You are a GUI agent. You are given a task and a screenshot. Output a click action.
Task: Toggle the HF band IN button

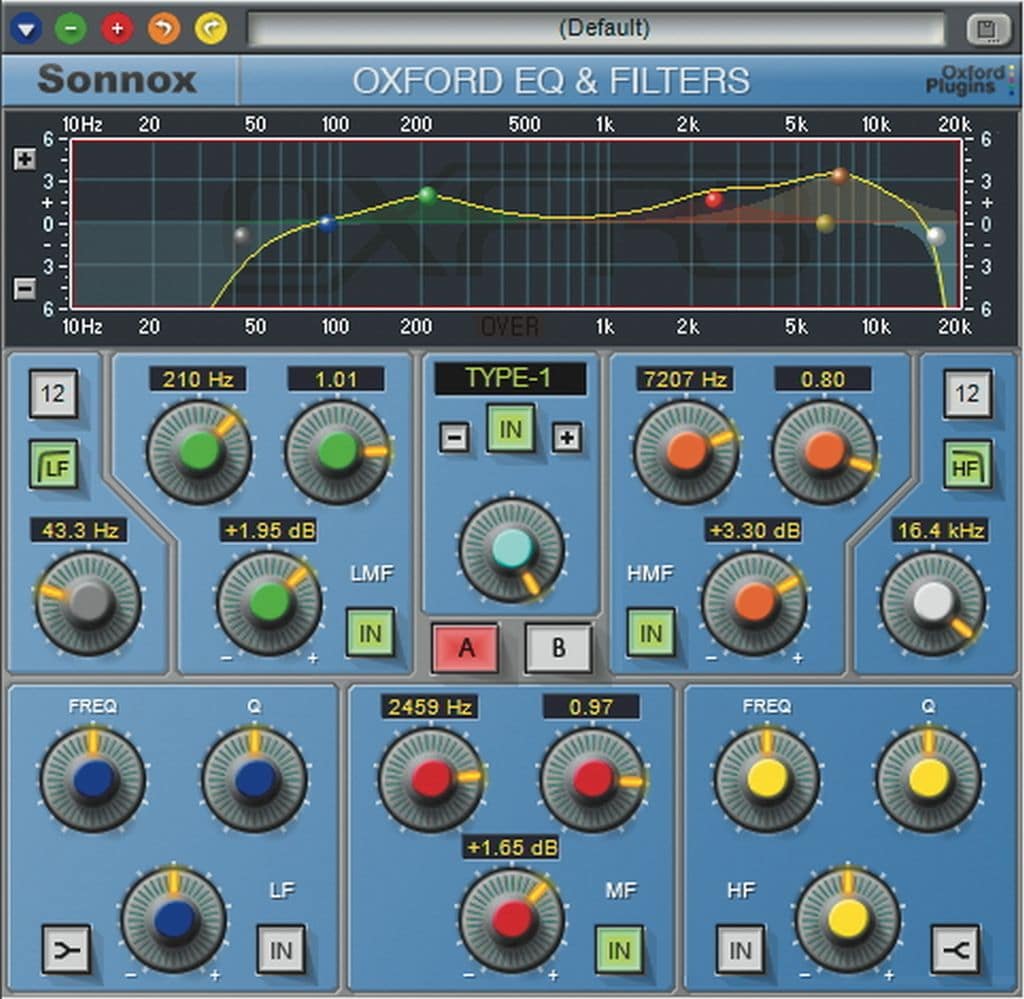click(x=740, y=949)
